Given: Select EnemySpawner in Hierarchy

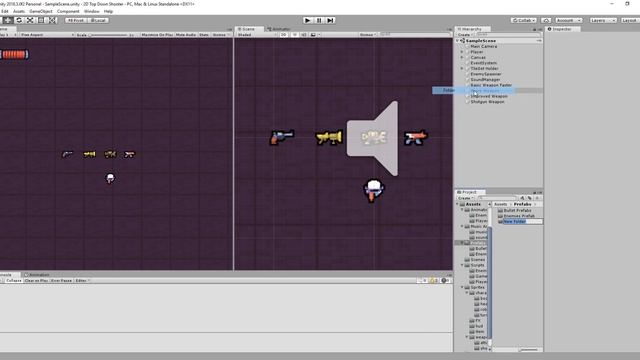Looking at the screenshot, I should click(485, 74).
